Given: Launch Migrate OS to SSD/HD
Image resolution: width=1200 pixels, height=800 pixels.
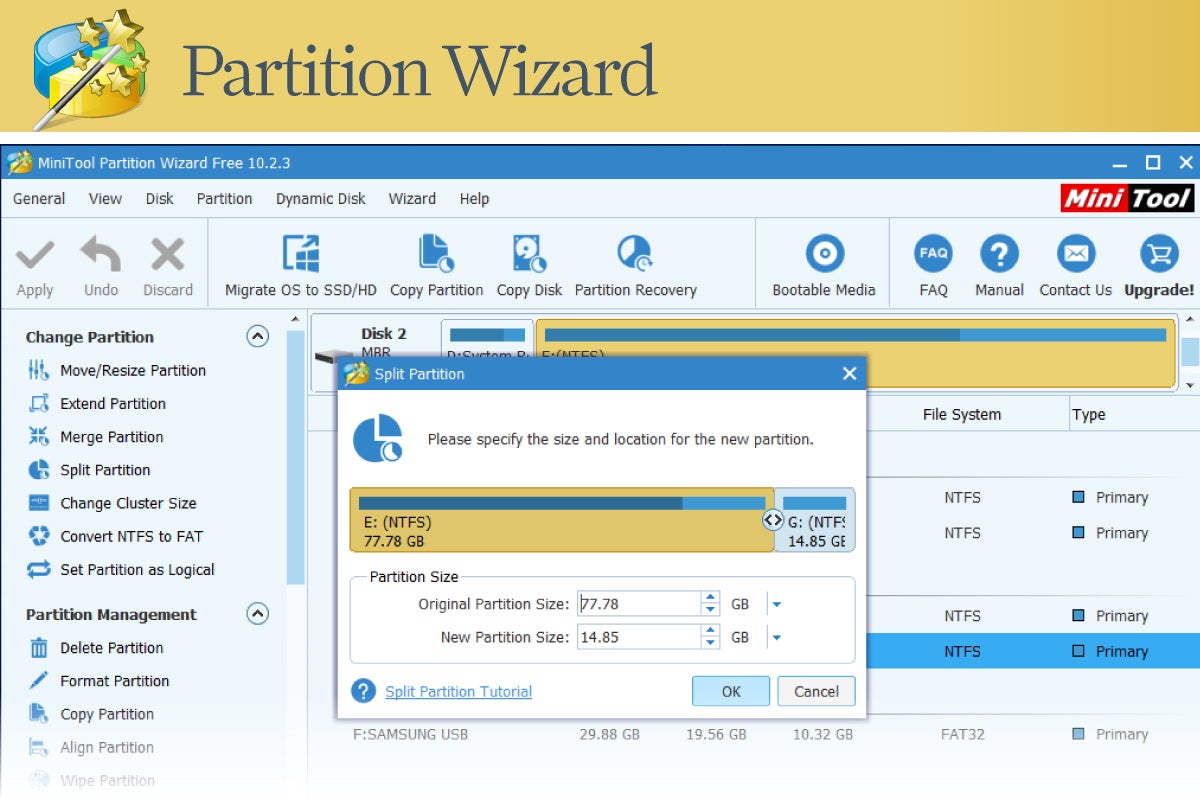Looking at the screenshot, I should 300,253.
